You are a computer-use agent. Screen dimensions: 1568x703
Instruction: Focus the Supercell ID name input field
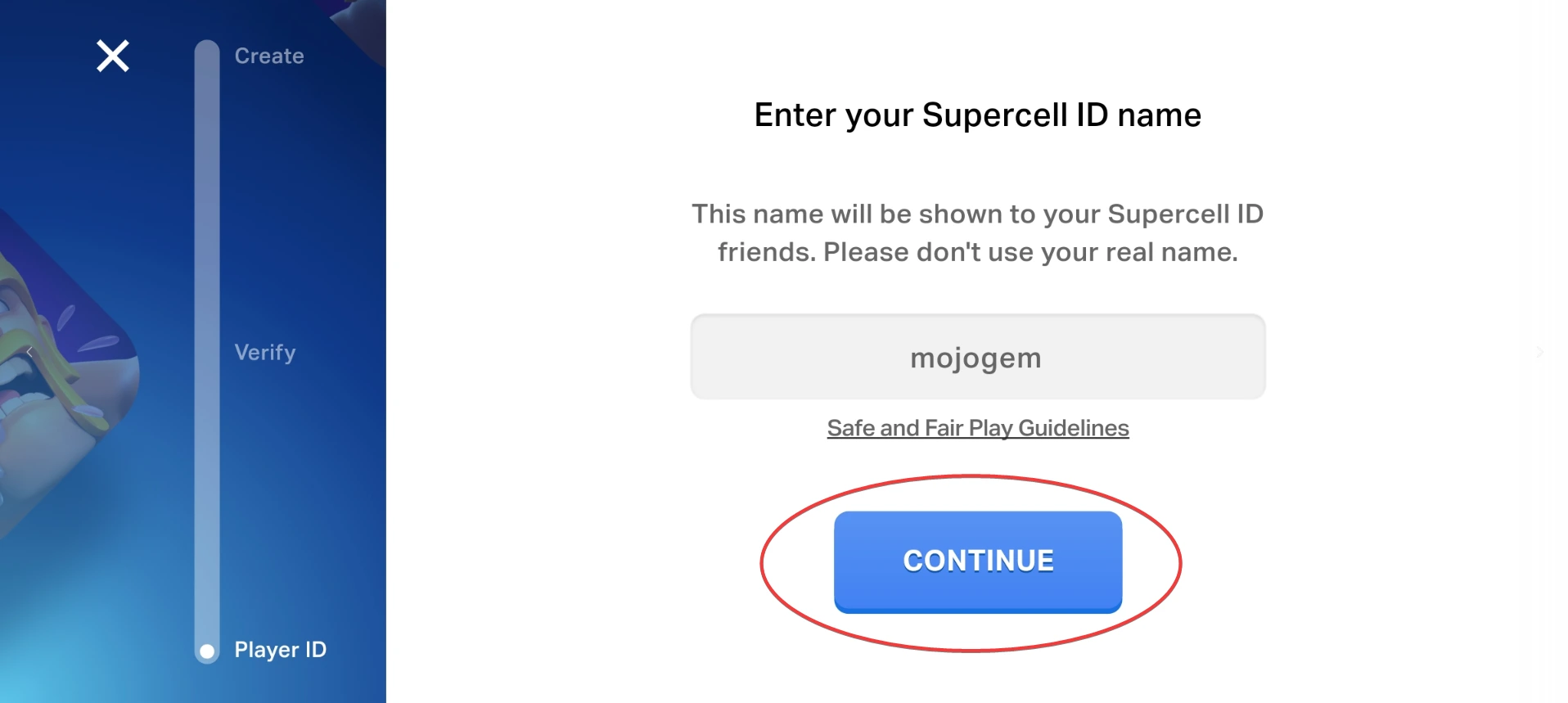coord(977,357)
